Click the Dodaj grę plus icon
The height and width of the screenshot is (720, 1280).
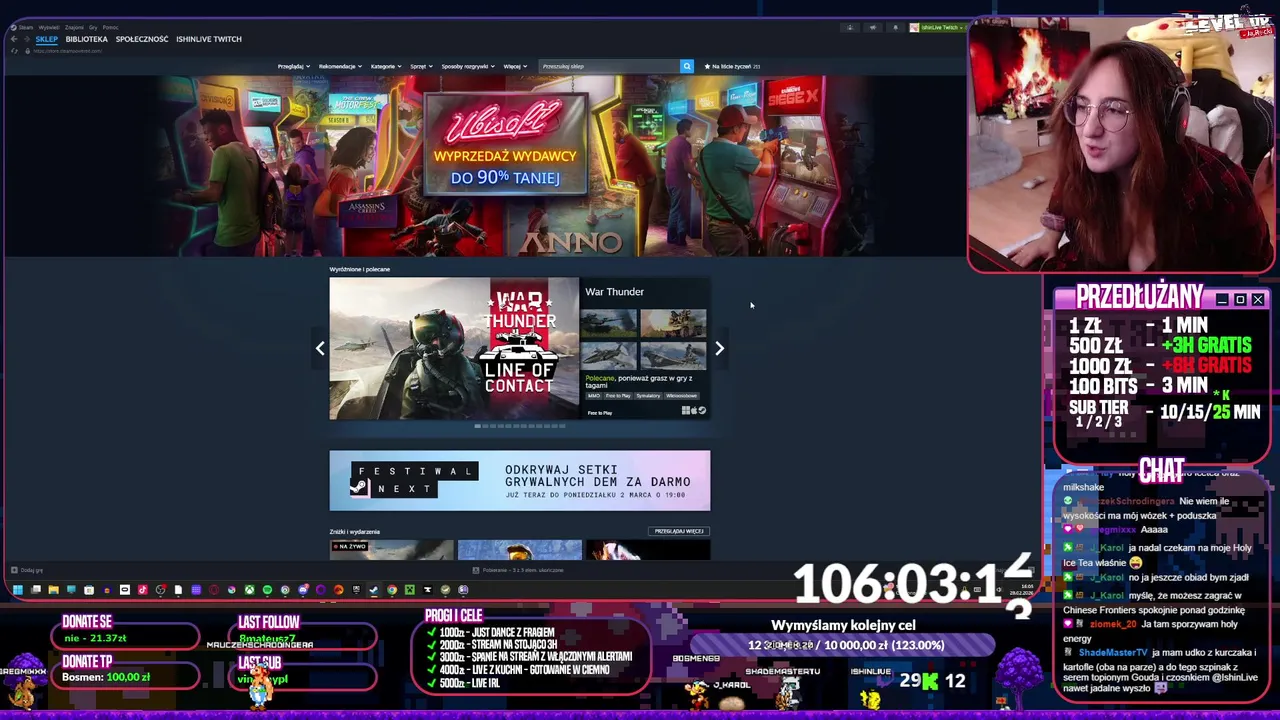click(14, 570)
